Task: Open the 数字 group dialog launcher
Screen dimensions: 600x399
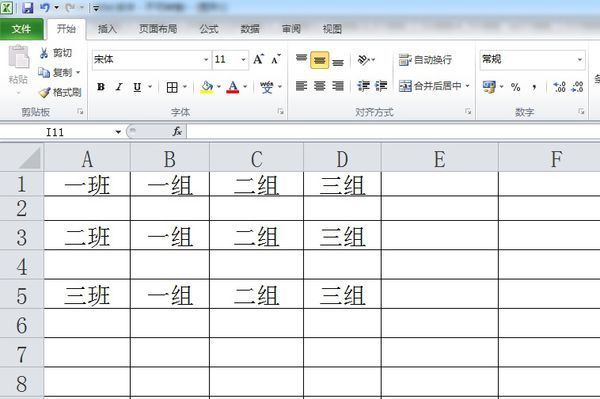Action: [x=581, y=112]
